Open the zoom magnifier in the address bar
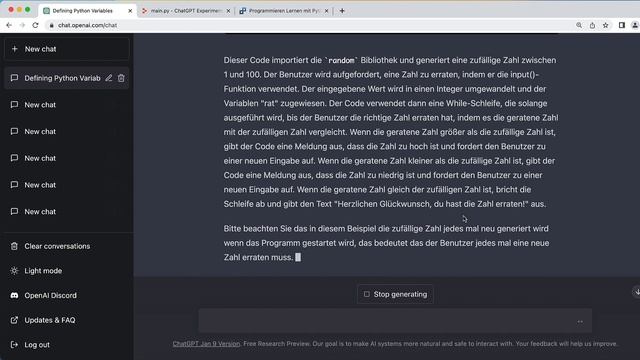Screen dimensions: 640x360 (579, 25)
